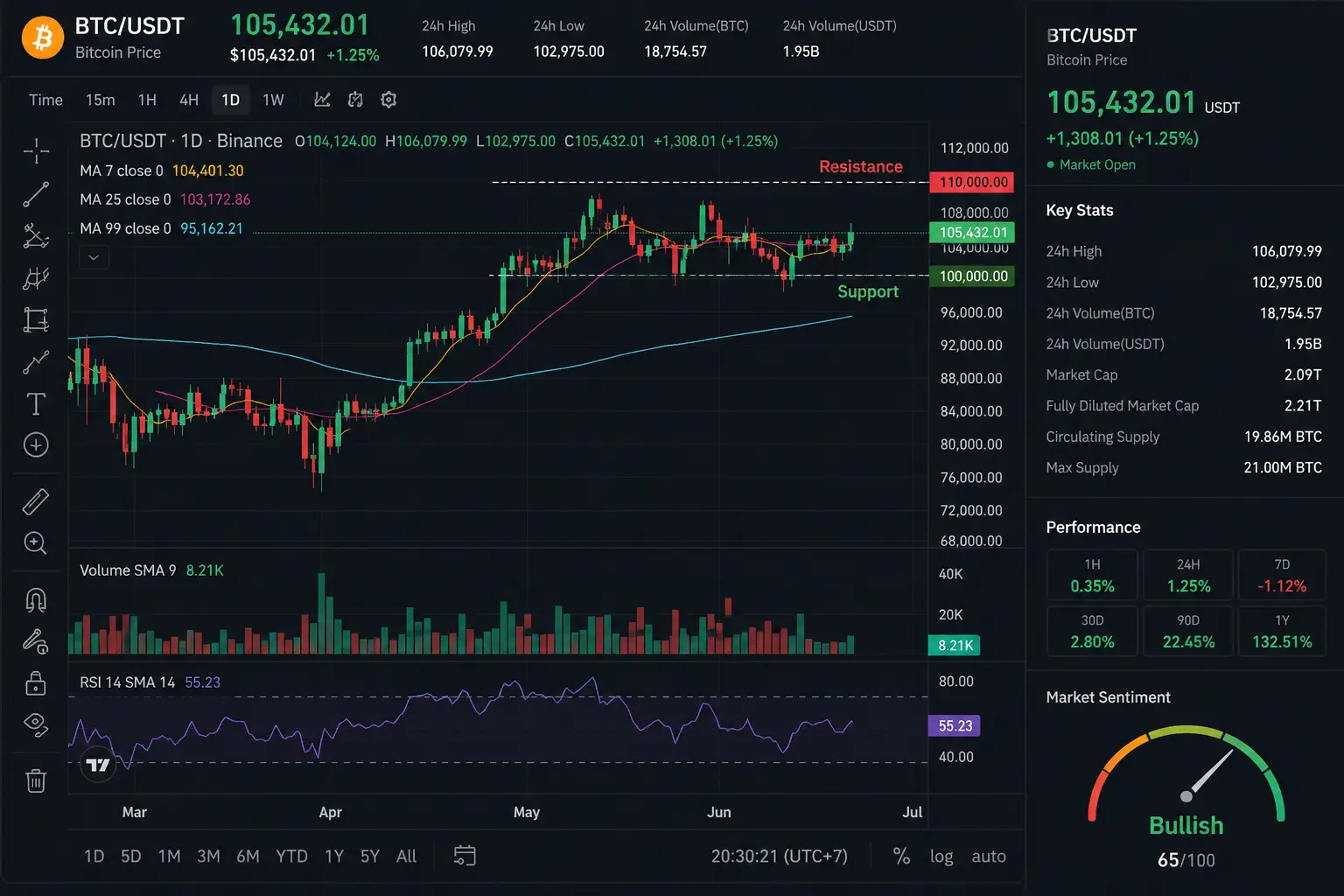Hide all drawings with eye icon
Screen dimensions: 1344x896
coord(36,724)
